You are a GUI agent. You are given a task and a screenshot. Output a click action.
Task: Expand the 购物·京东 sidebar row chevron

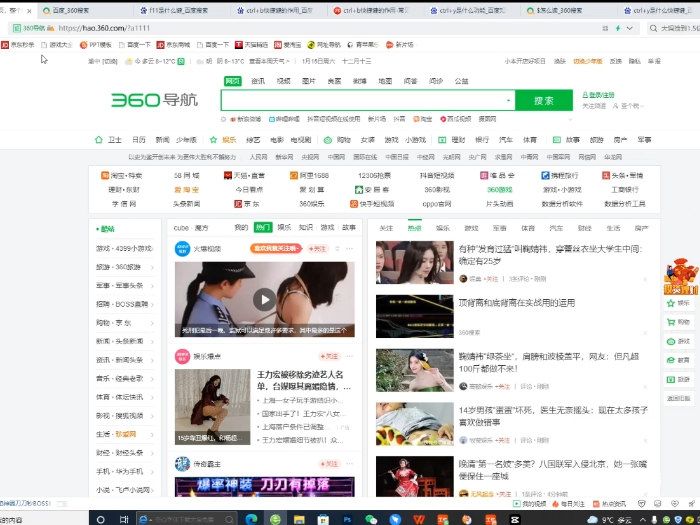point(152,323)
